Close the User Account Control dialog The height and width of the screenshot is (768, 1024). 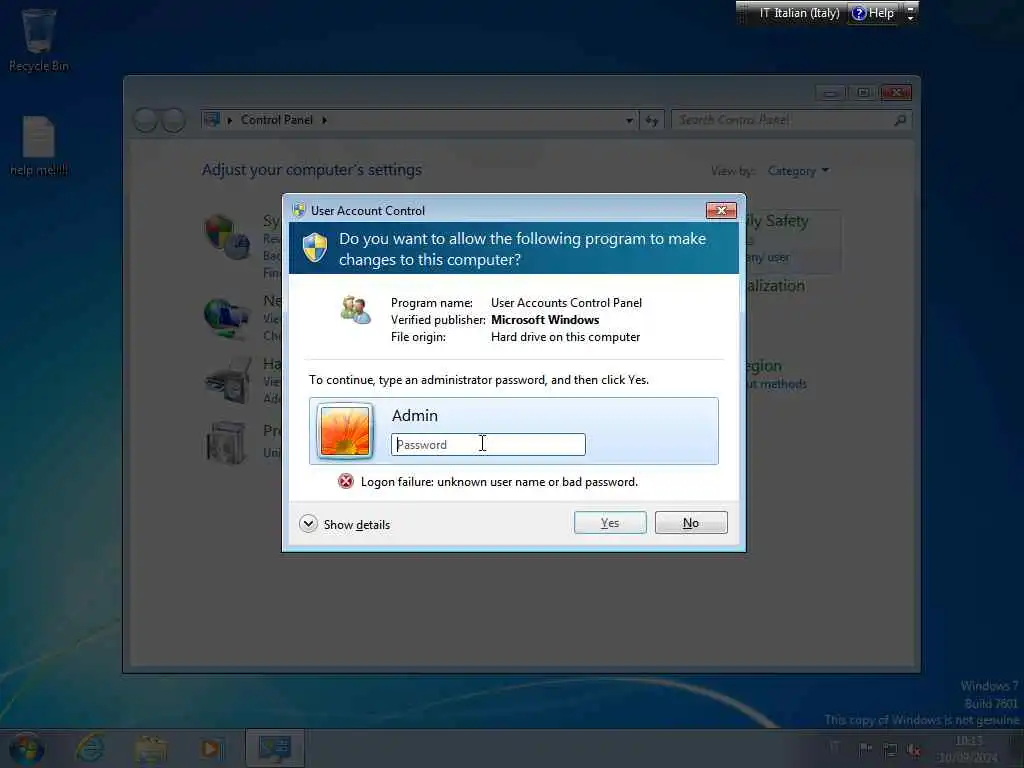tap(721, 210)
